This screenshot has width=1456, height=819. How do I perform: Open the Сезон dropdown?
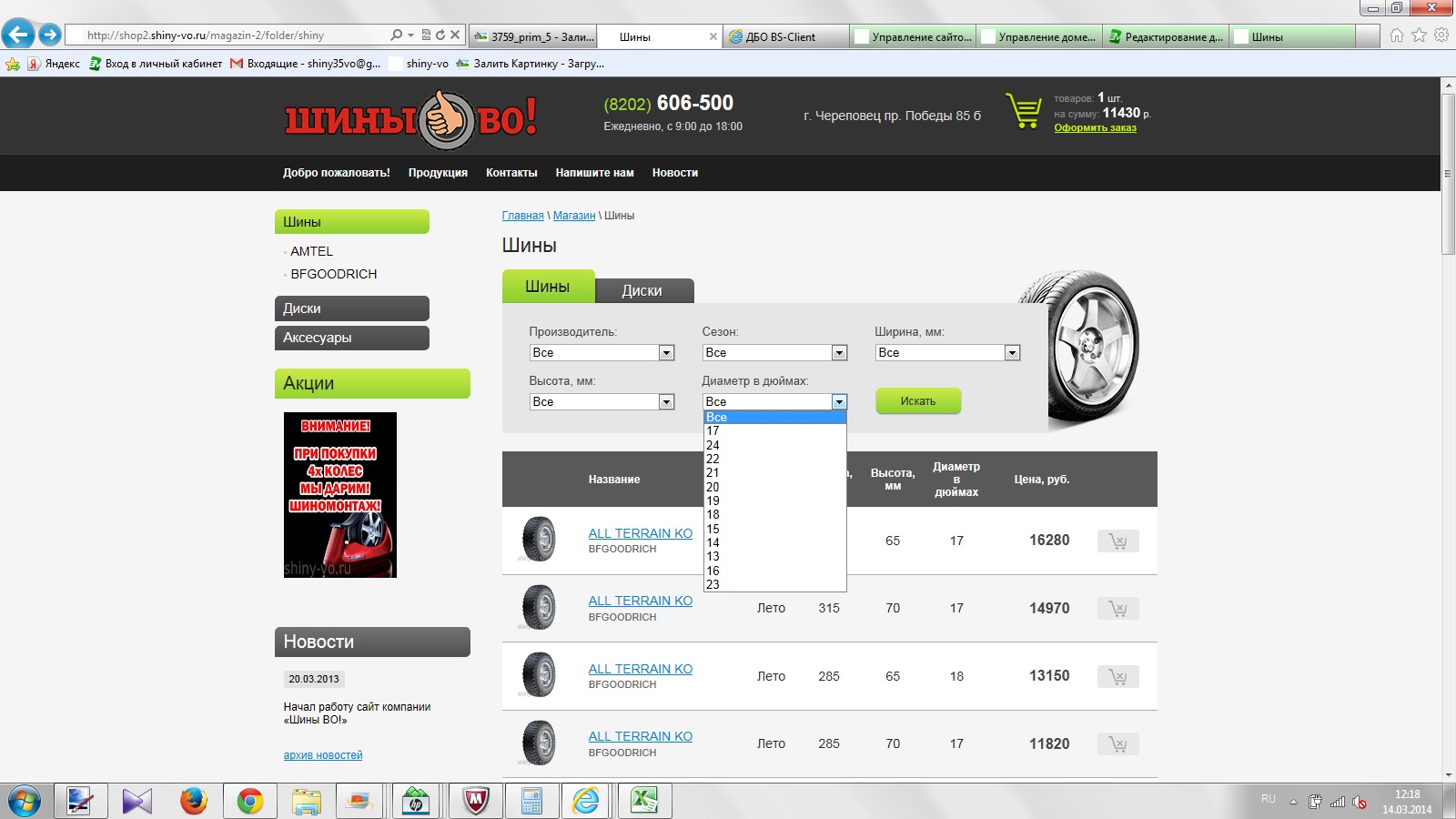coord(774,352)
